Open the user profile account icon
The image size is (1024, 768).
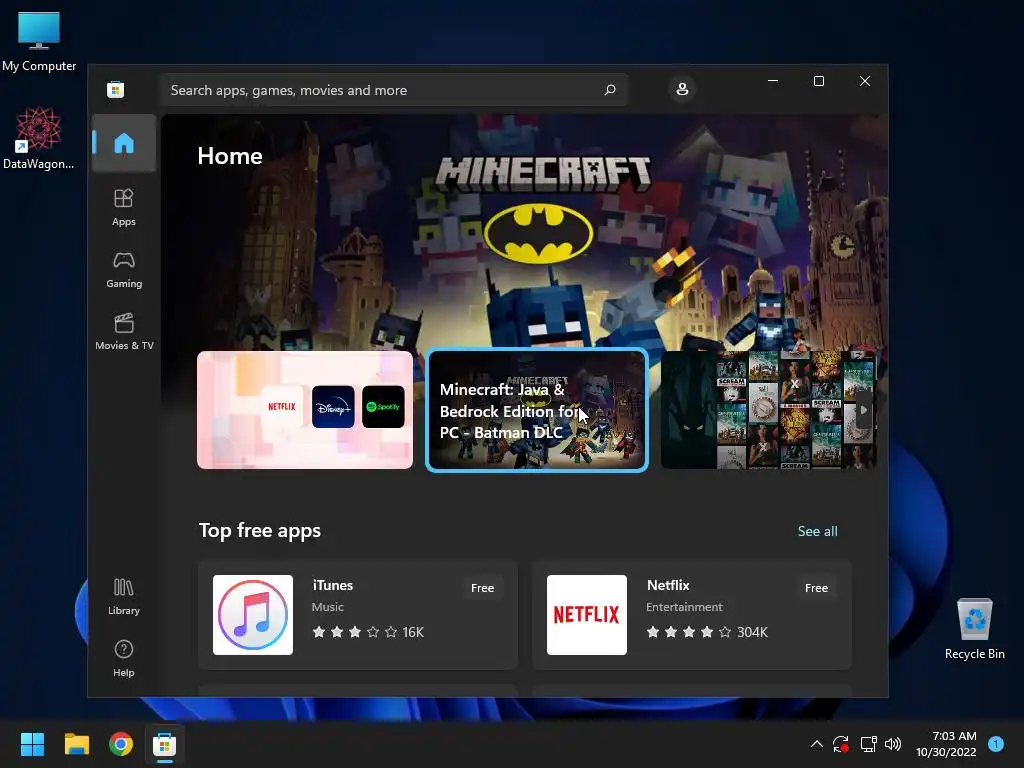pyautogui.click(x=682, y=89)
